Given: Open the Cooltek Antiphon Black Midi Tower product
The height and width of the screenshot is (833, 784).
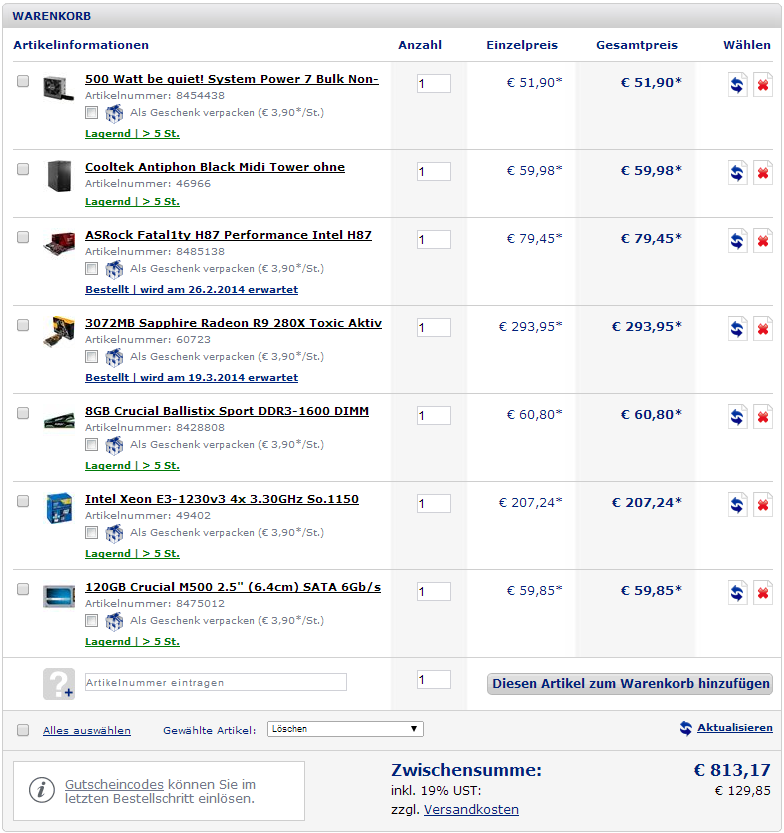Looking at the screenshot, I should 215,167.
